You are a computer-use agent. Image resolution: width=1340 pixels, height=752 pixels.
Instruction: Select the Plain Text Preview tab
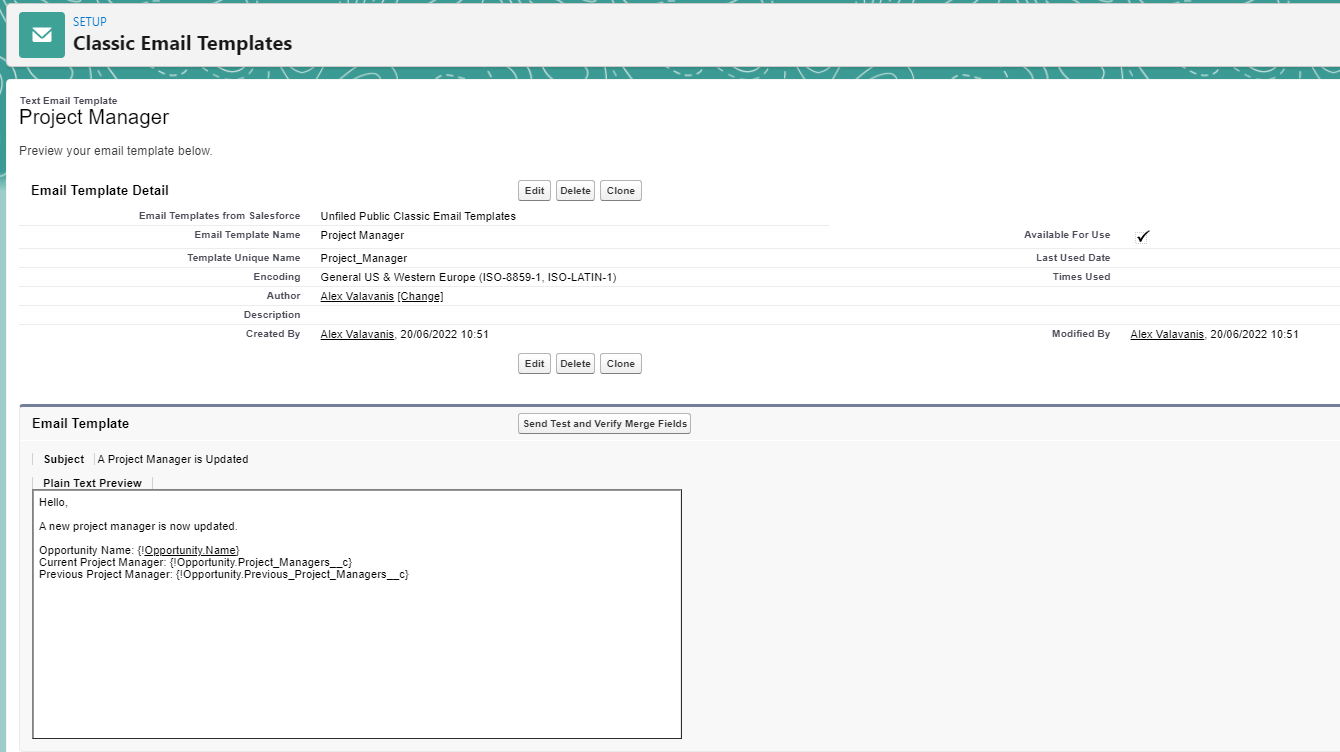tap(92, 483)
